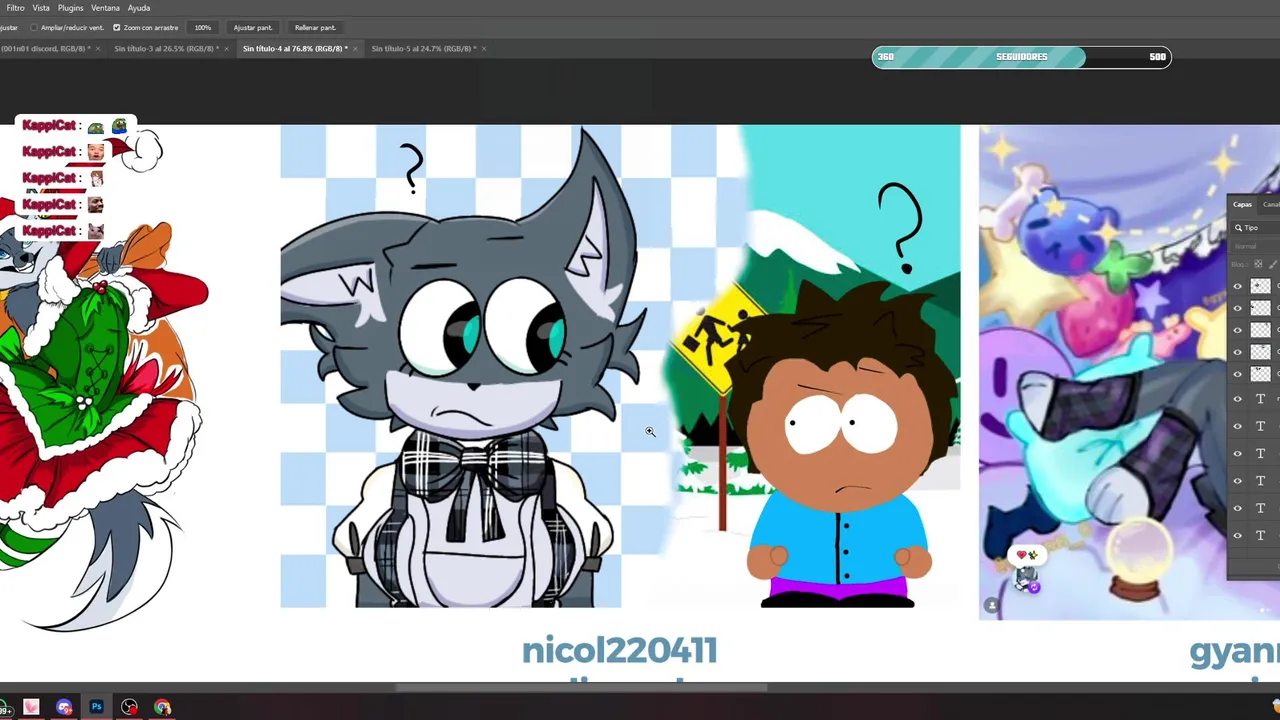Select the first text layer T icon
1280x720 pixels.
[1260, 399]
